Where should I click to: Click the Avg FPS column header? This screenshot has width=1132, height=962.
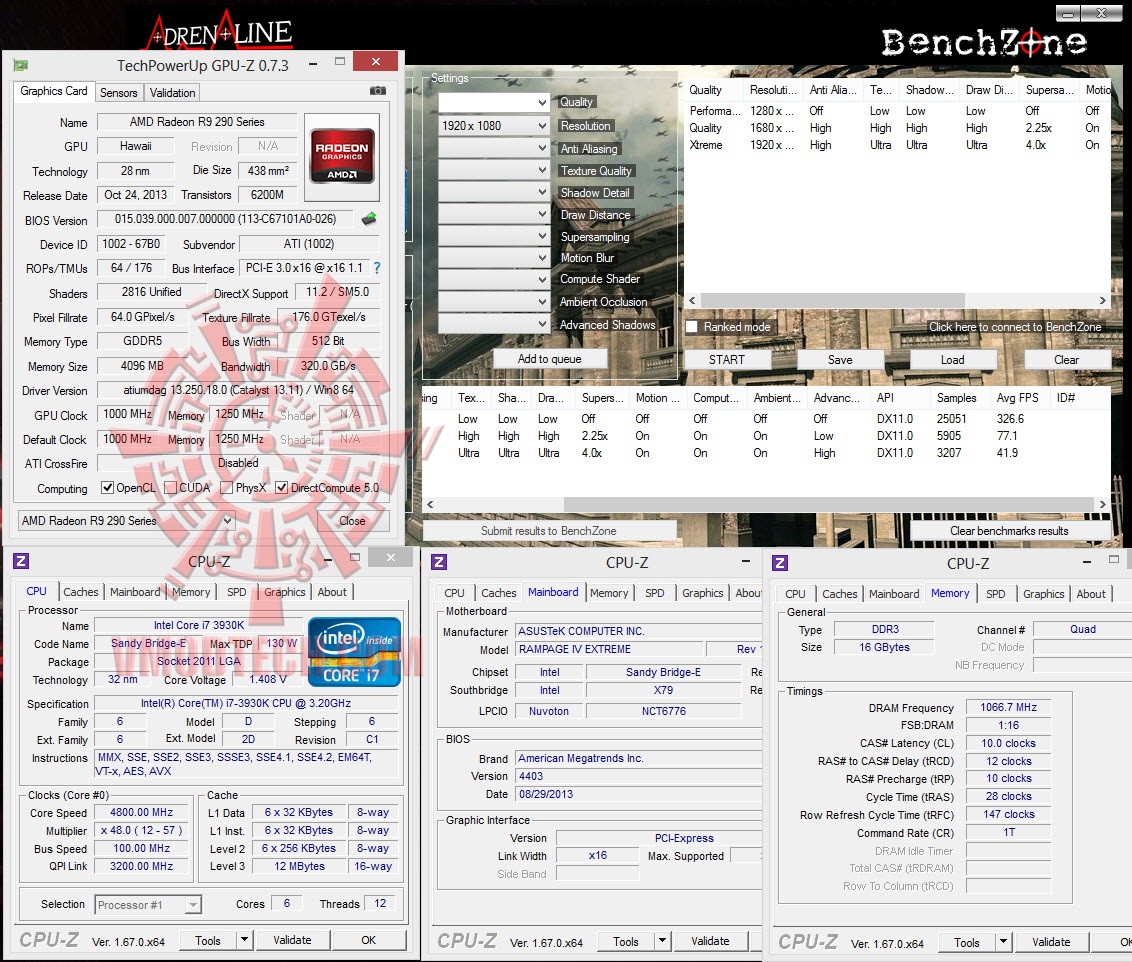point(1017,398)
